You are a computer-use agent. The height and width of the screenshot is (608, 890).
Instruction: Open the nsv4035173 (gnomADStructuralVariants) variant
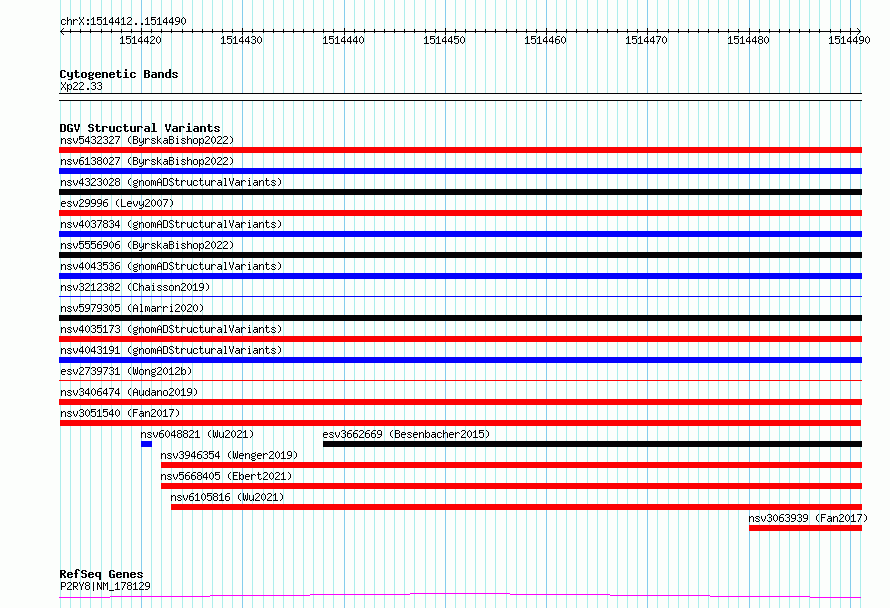coord(171,329)
